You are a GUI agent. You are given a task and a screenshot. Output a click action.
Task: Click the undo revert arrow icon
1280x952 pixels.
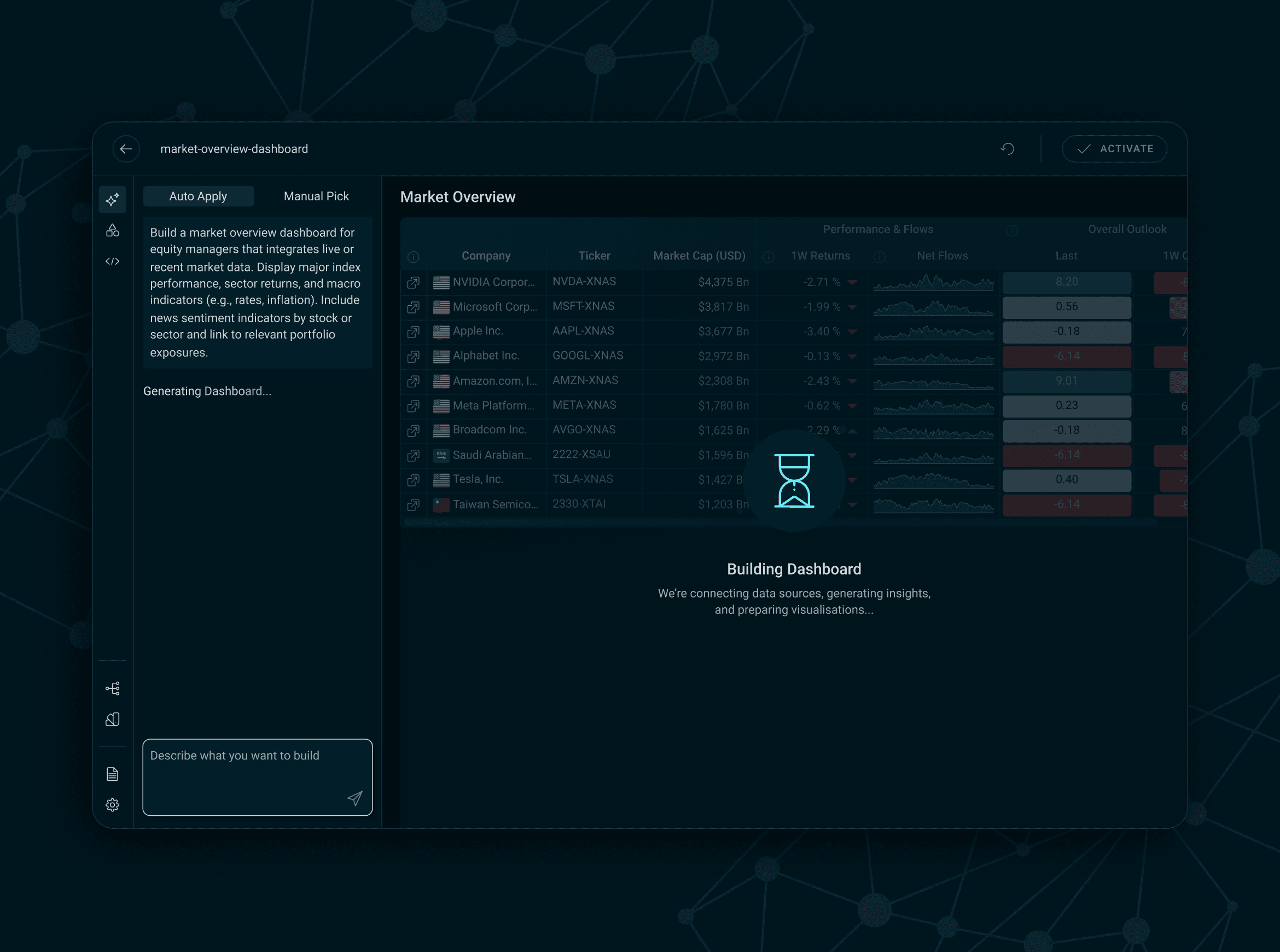point(1007,149)
